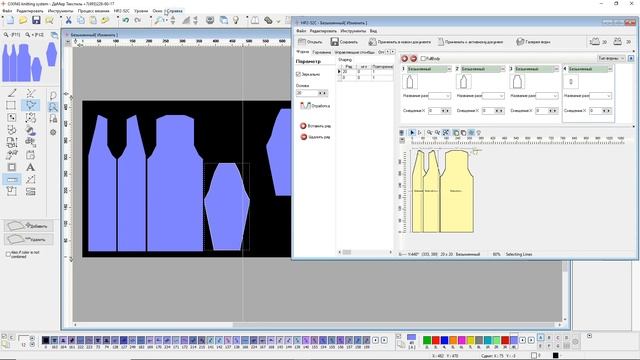640x360 pixels.
Task: Open the size name dropdown for shape 1
Action: pos(440,96)
